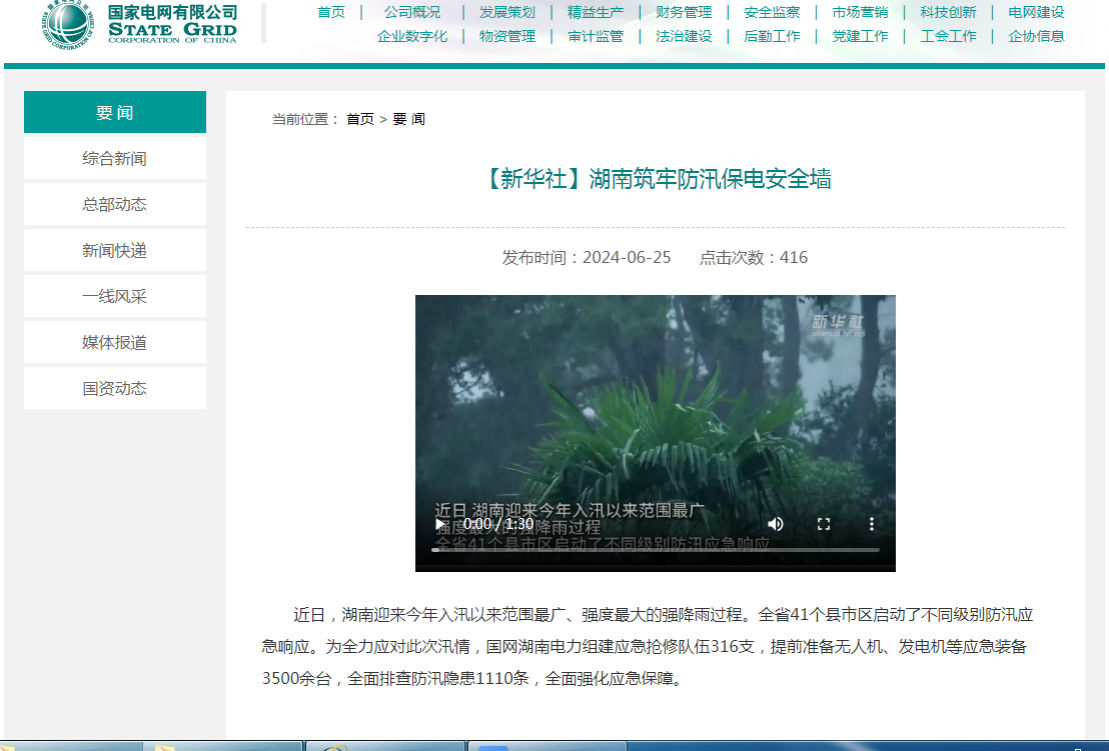The width and height of the screenshot is (1109, 751).
Task: Go to 法治建设
Action: (x=684, y=36)
